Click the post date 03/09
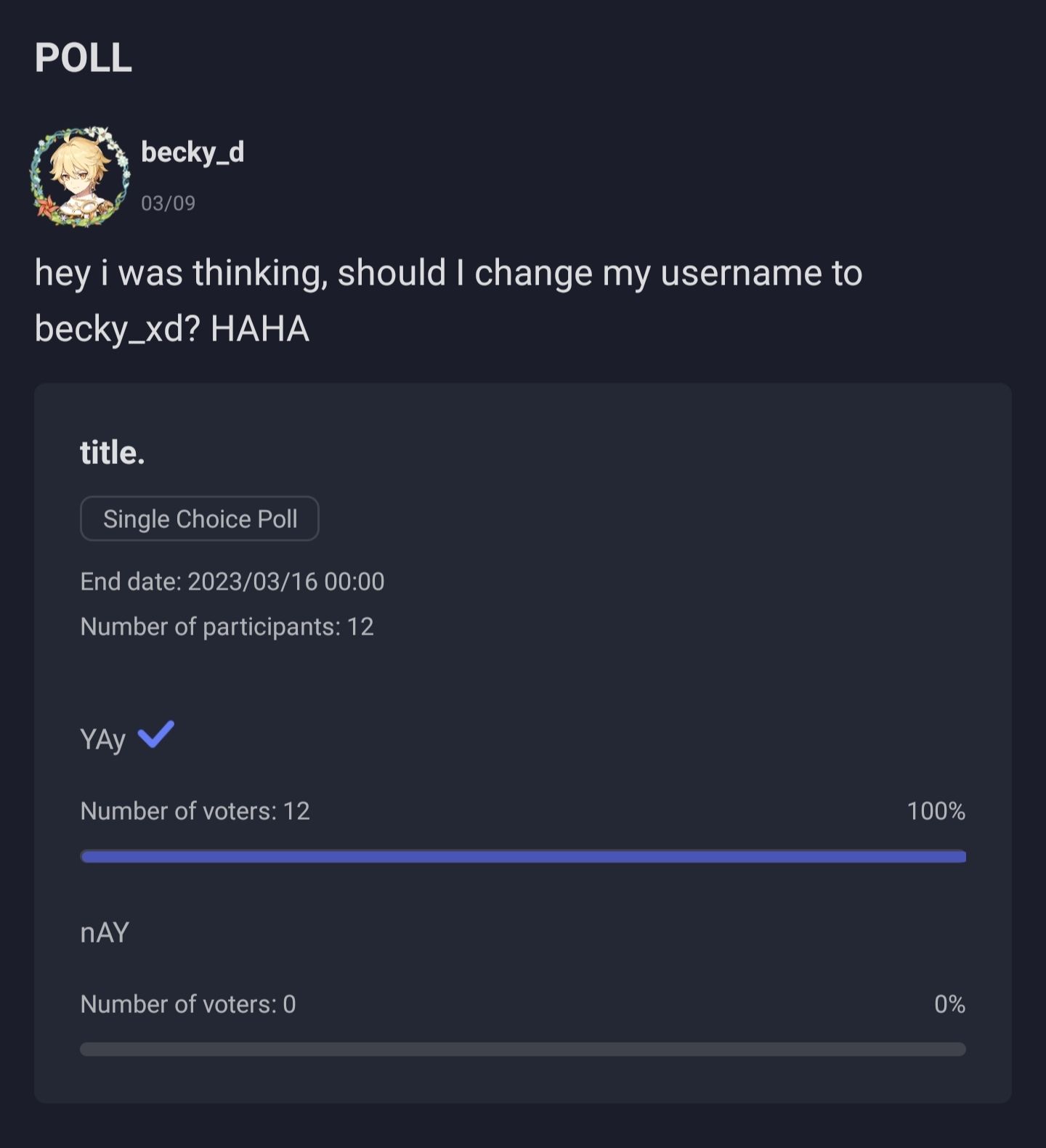This screenshot has height=1148, width=1046. pyautogui.click(x=168, y=203)
